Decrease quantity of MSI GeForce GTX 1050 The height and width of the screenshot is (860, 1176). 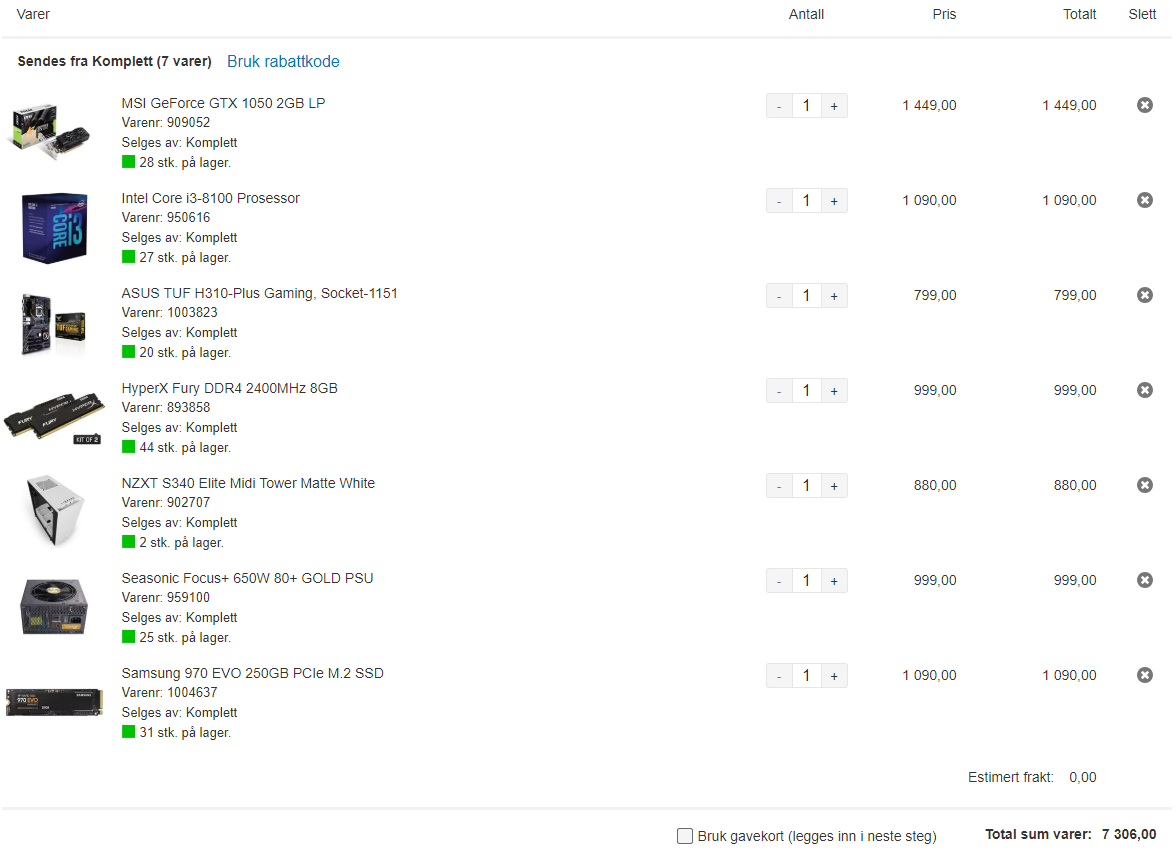point(779,106)
